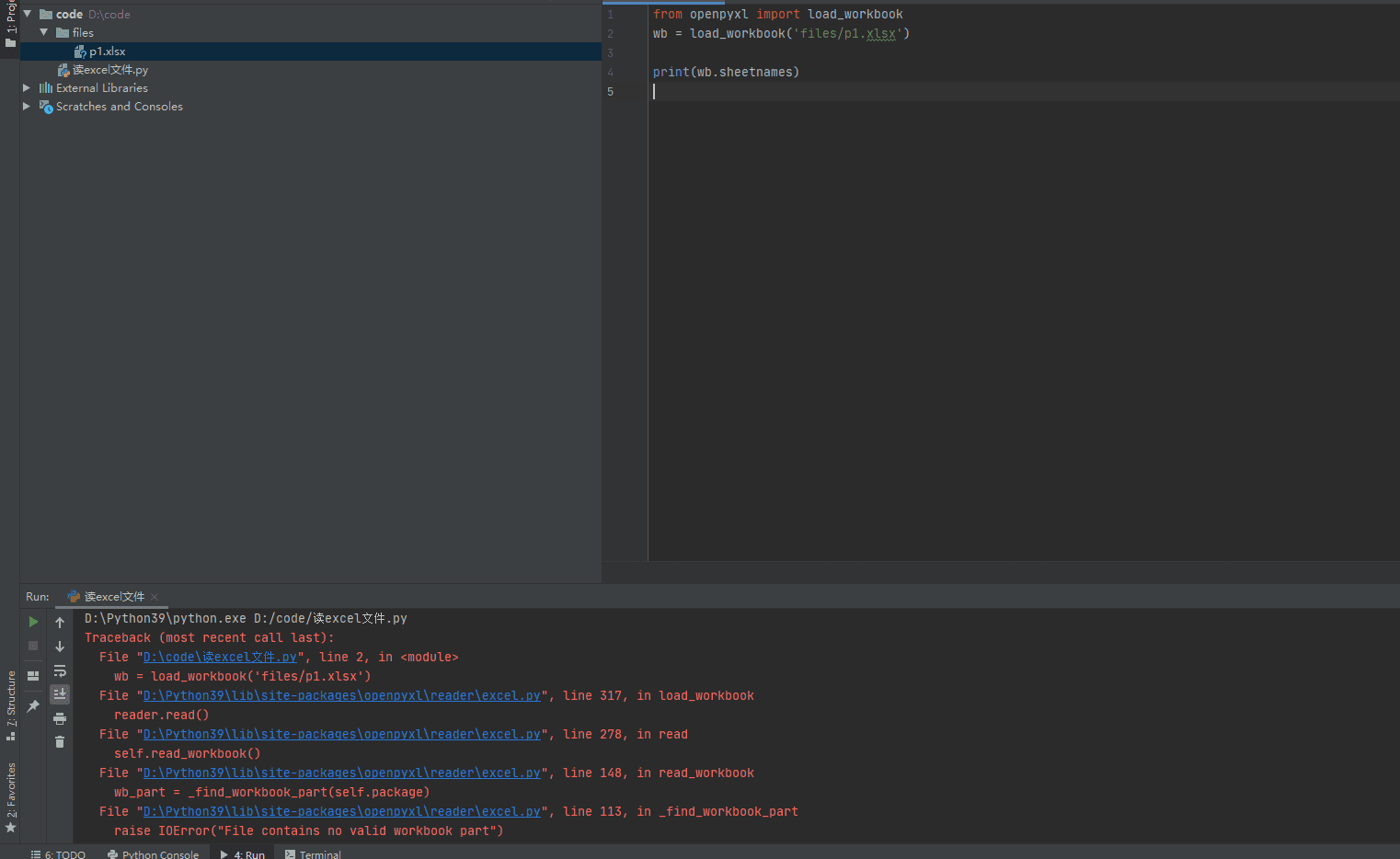
Task: Click the self.read_workbook() console line
Action: pyautogui.click(x=188, y=753)
